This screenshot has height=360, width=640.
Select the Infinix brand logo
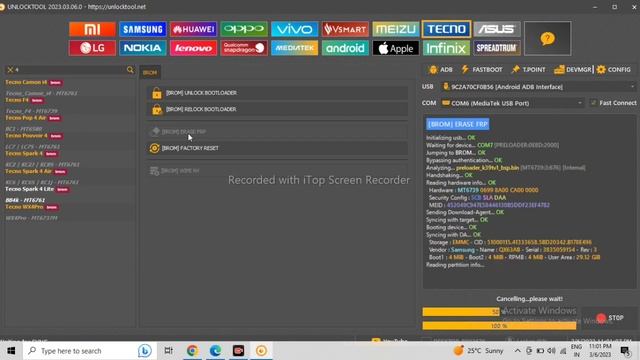[x=446, y=48]
